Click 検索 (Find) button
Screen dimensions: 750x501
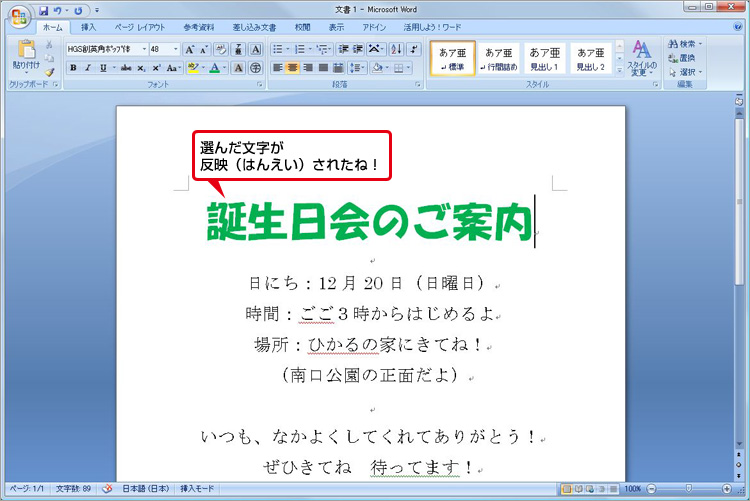(685, 44)
